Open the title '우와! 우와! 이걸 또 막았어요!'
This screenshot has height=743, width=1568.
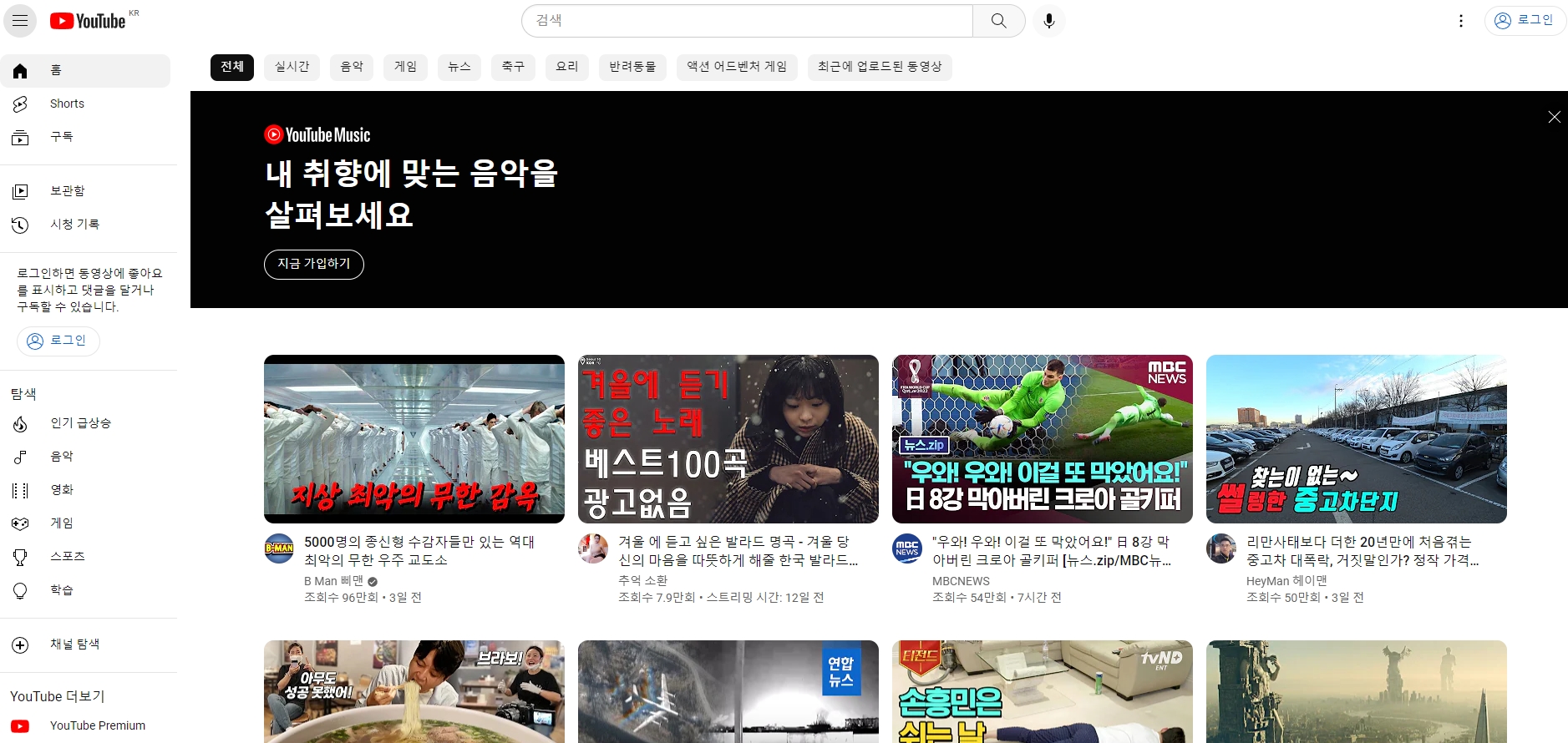pos(1052,551)
